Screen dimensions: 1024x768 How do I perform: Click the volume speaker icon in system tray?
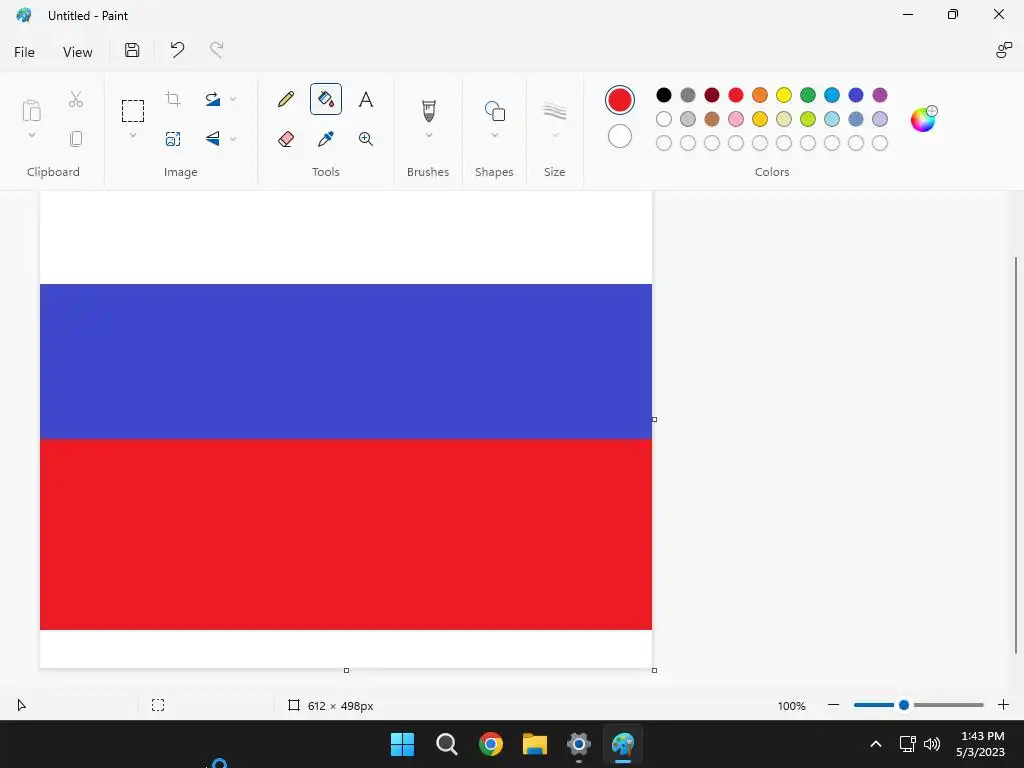point(932,744)
